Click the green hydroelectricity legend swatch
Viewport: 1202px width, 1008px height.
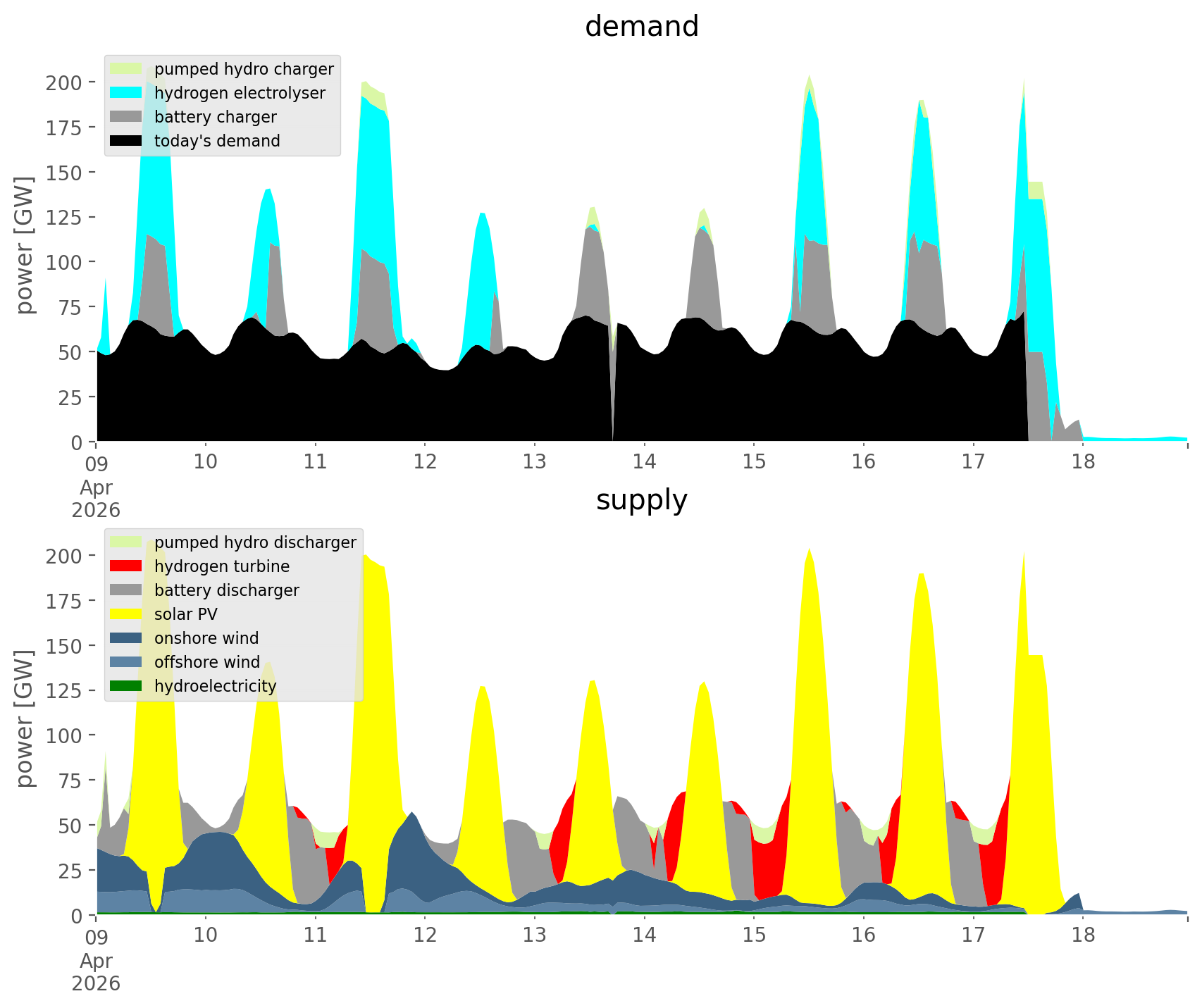coord(127,686)
